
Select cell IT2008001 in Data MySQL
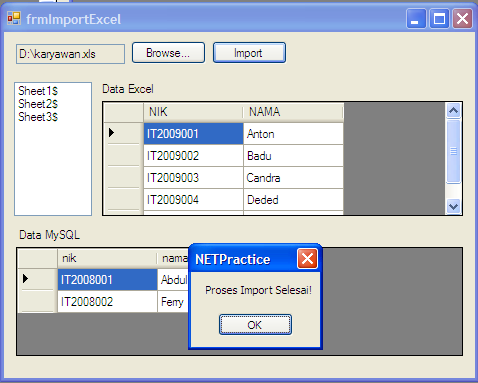[x=107, y=280]
